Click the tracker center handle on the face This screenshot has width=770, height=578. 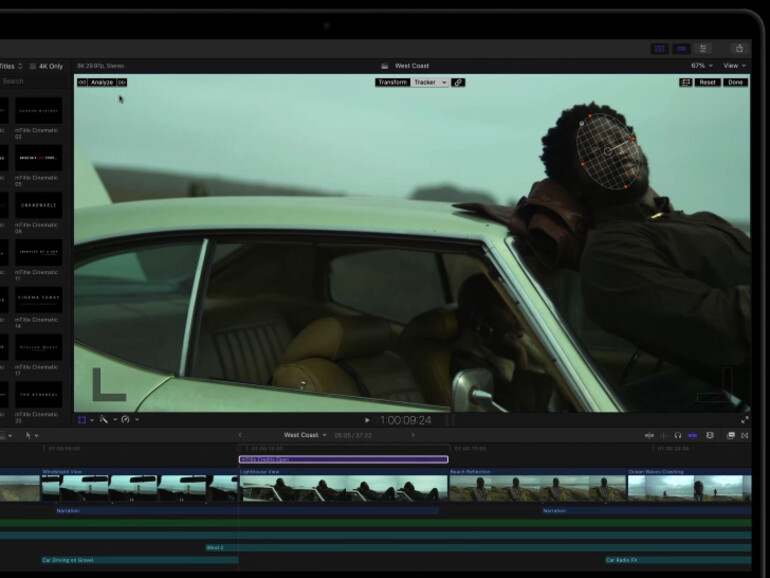[x=608, y=151]
